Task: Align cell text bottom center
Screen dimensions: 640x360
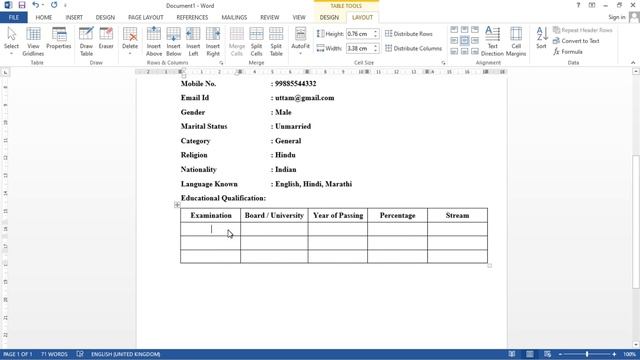Action: (464, 51)
